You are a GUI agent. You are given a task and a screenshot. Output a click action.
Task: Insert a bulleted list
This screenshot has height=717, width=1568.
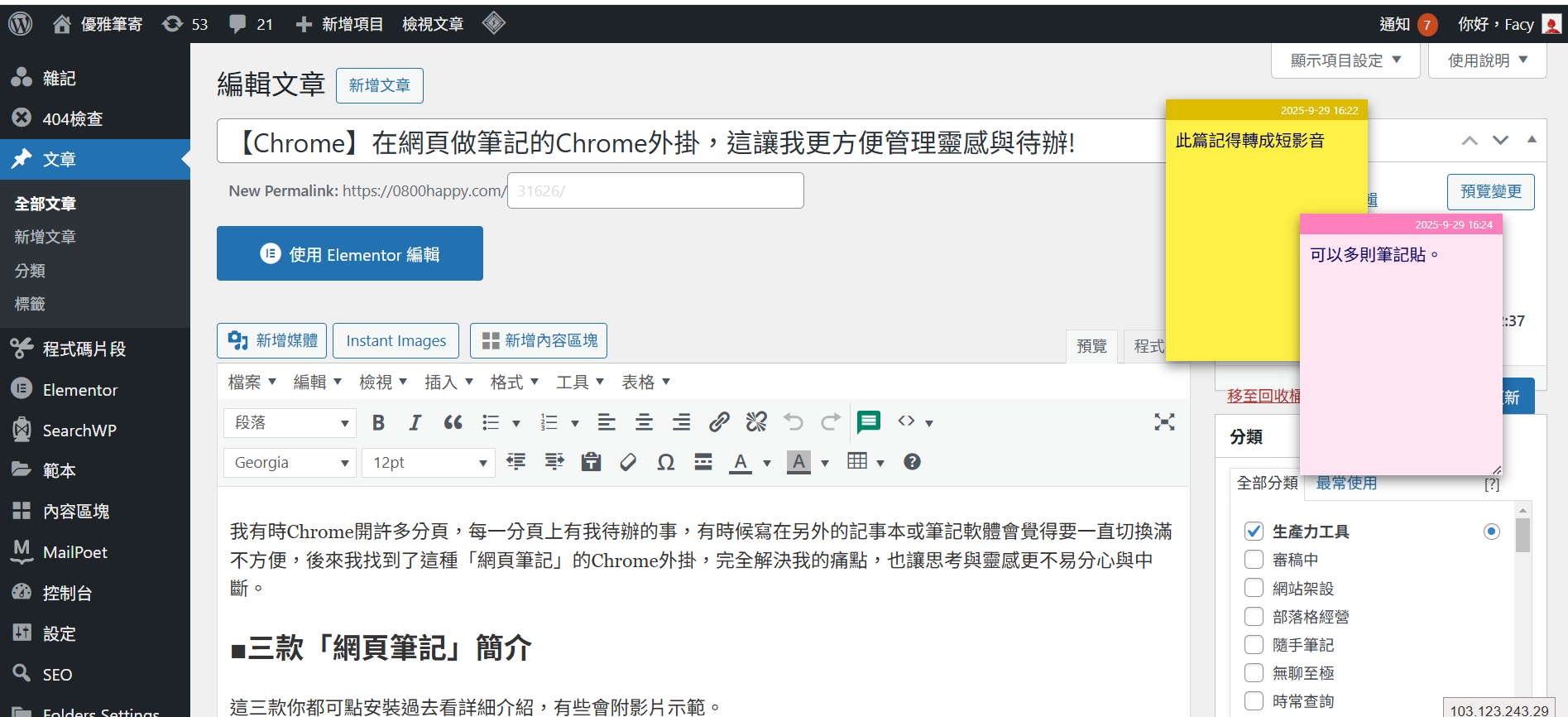pos(491,422)
